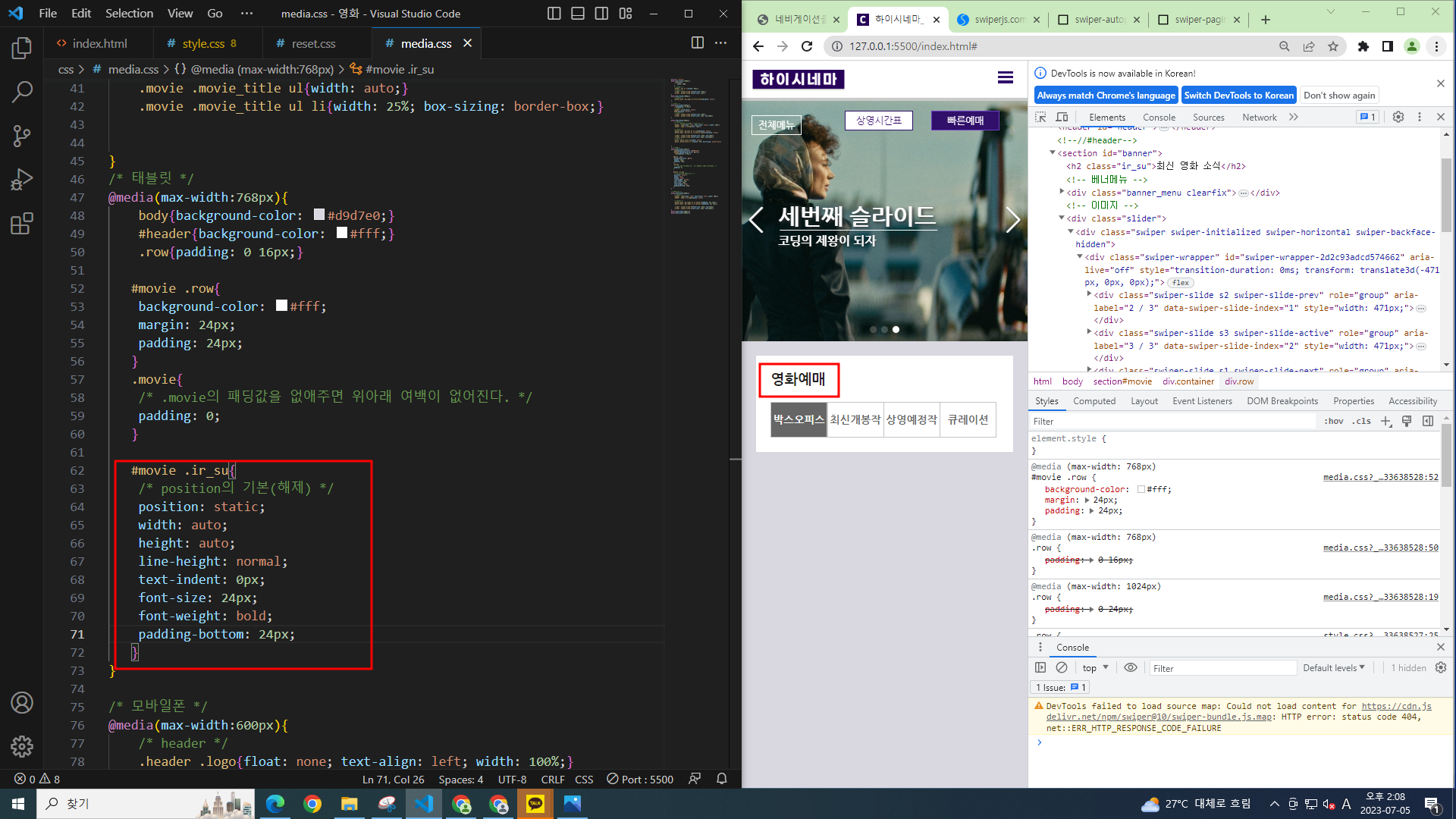This screenshot has height=819, width=1456.
Task: Toggle the :hov element state panel
Action: (x=1334, y=421)
